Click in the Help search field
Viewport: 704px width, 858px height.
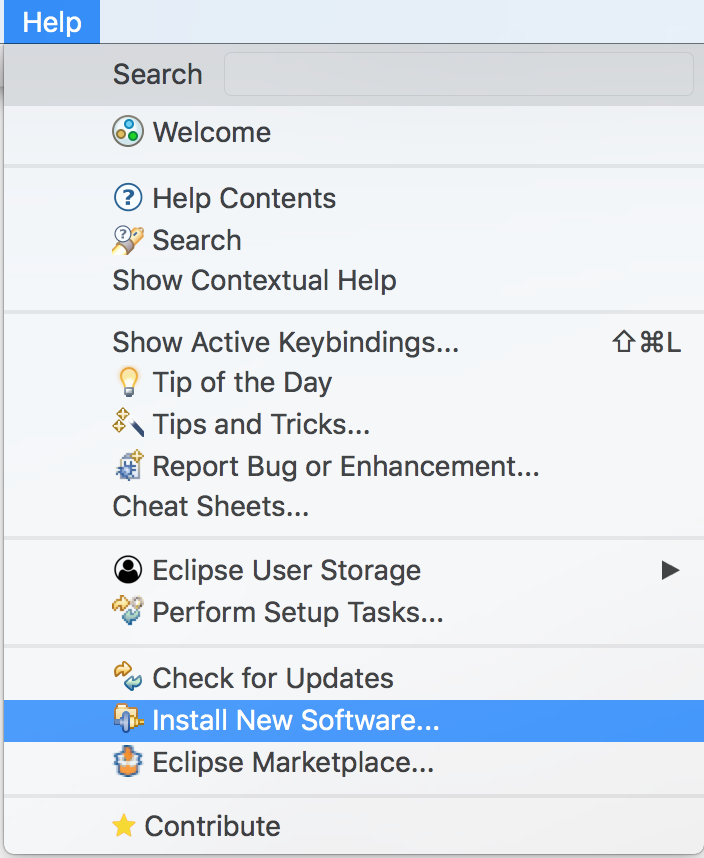[458, 74]
